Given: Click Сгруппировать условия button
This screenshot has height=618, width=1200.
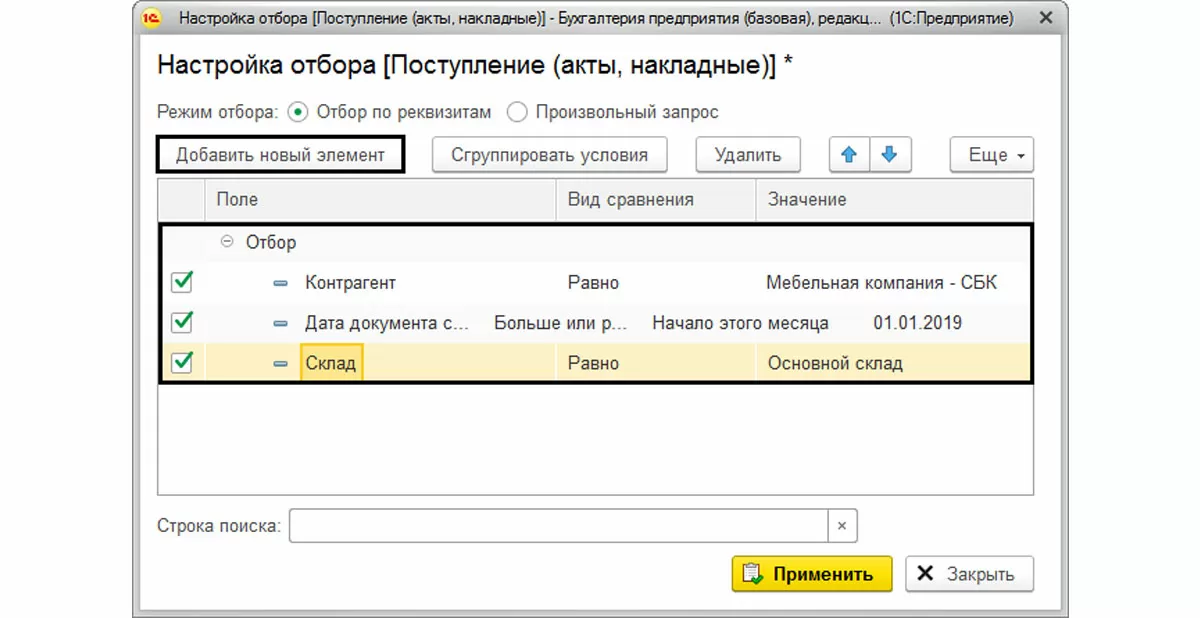Looking at the screenshot, I should pyautogui.click(x=549, y=155).
